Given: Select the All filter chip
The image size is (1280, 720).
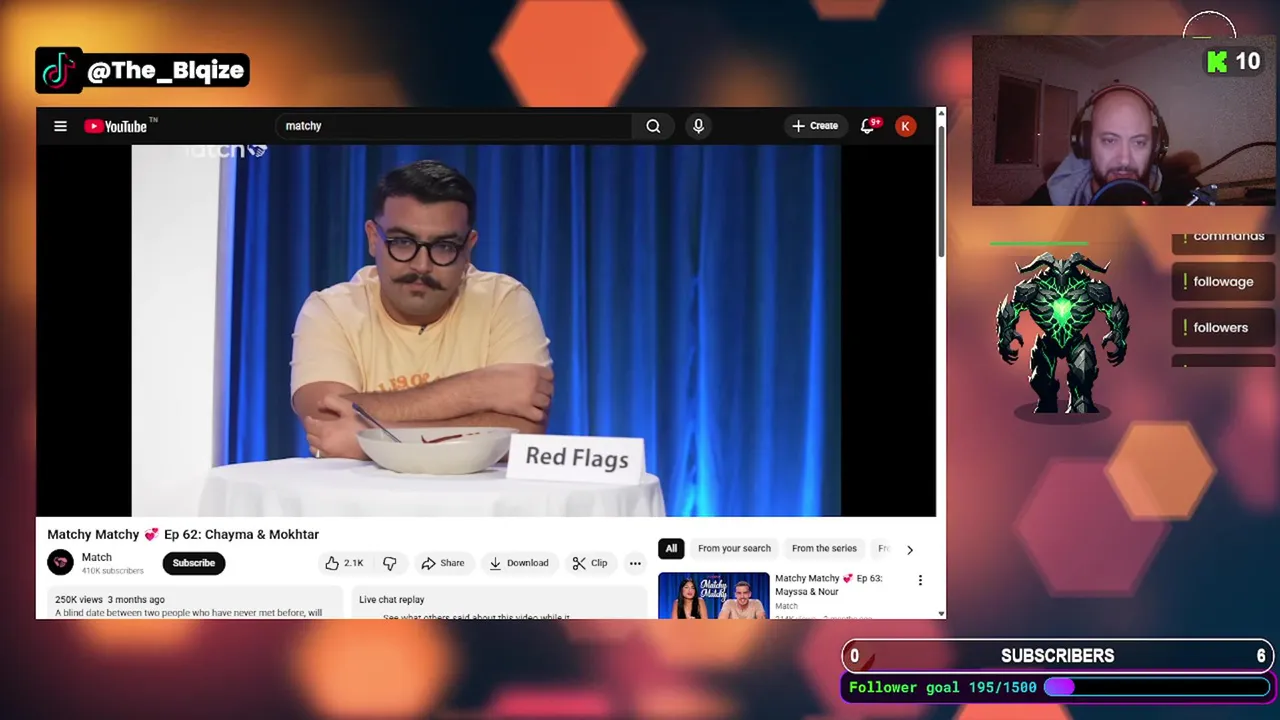Looking at the screenshot, I should 671,548.
